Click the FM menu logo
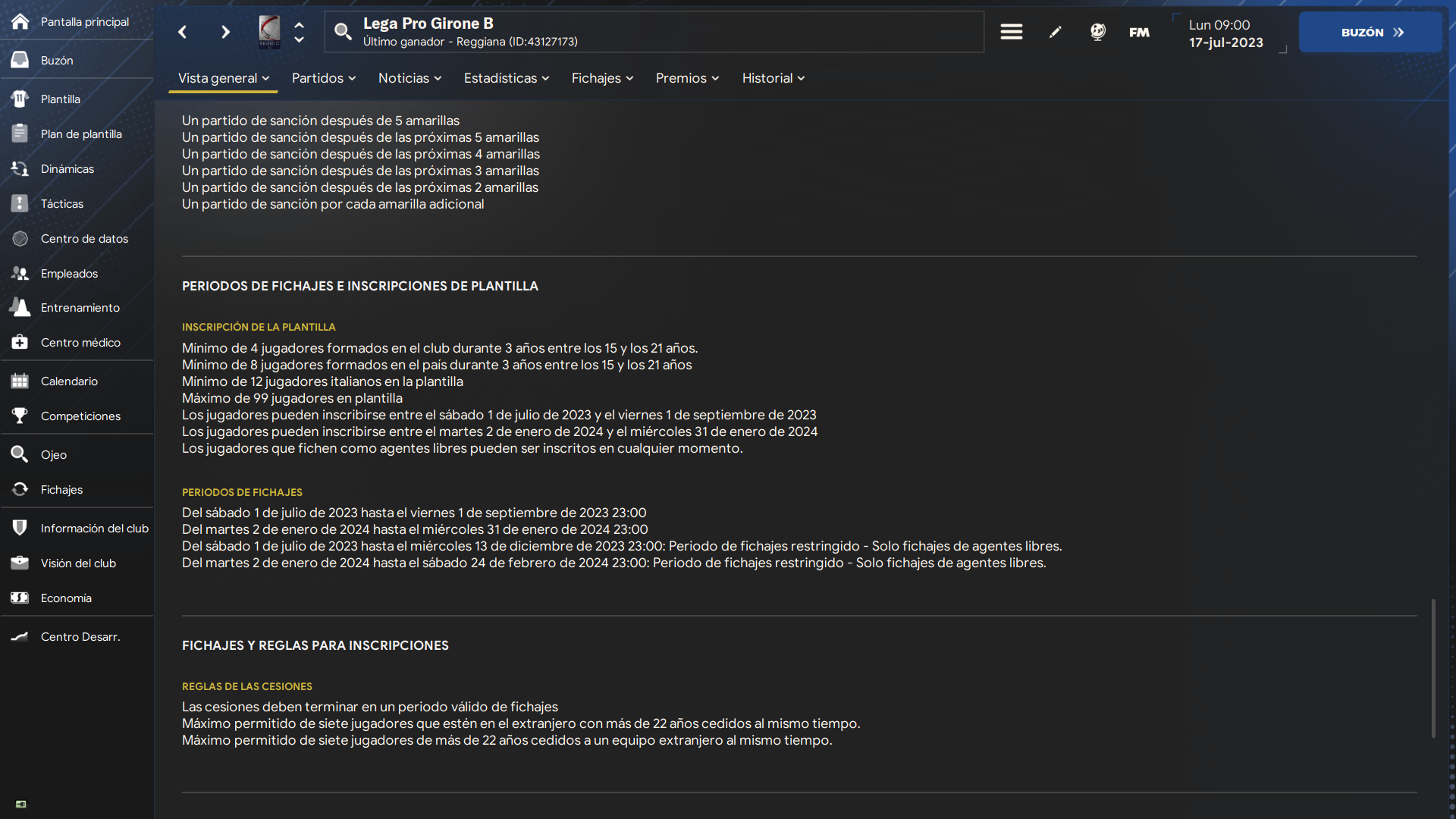Screen dimensions: 1456x819 tap(1139, 32)
